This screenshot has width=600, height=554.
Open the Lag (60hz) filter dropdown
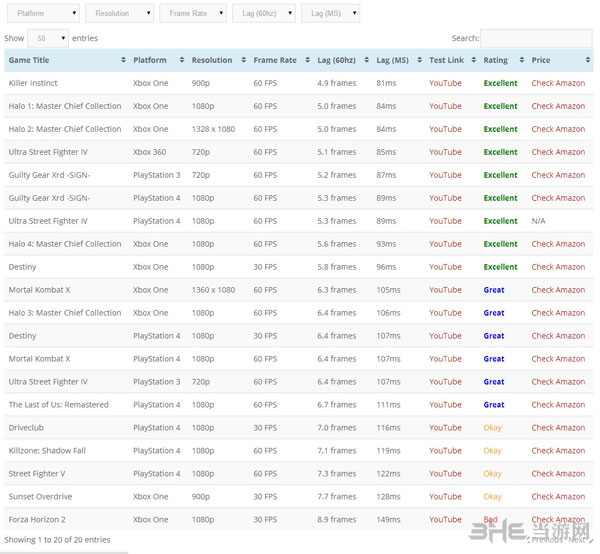pyautogui.click(x=264, y=13)
